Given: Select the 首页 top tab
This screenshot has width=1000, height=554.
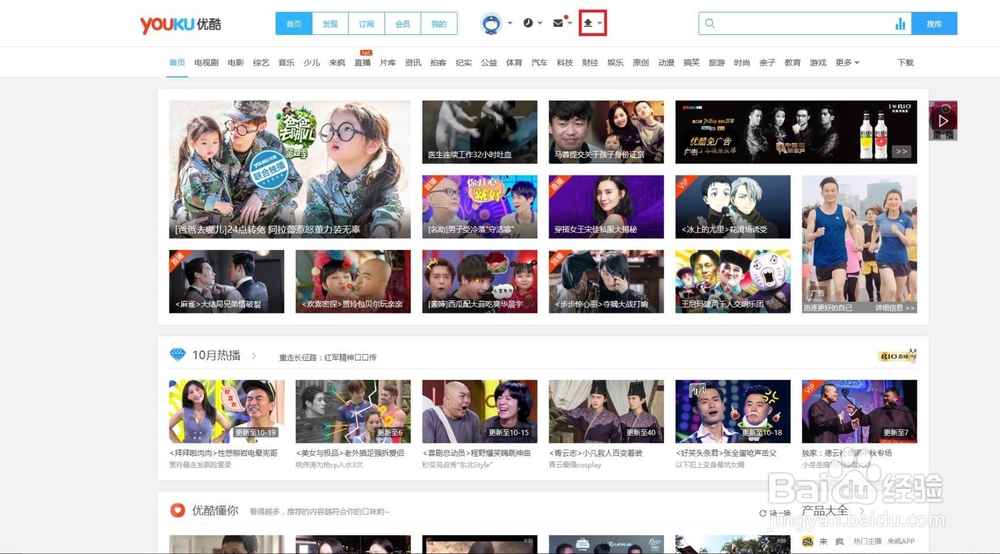Looking at the screenshot, I should [294, 24].
